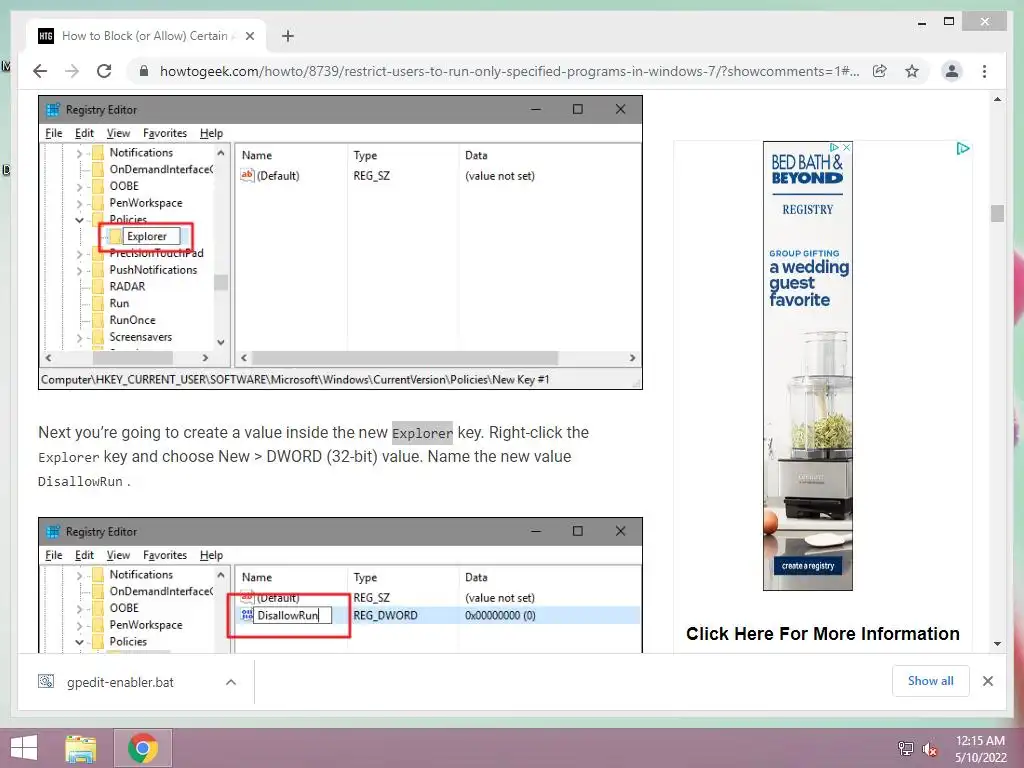1024x768 pixels.
Task: Close the How to Block tab
Action: (x=249, y=36)
